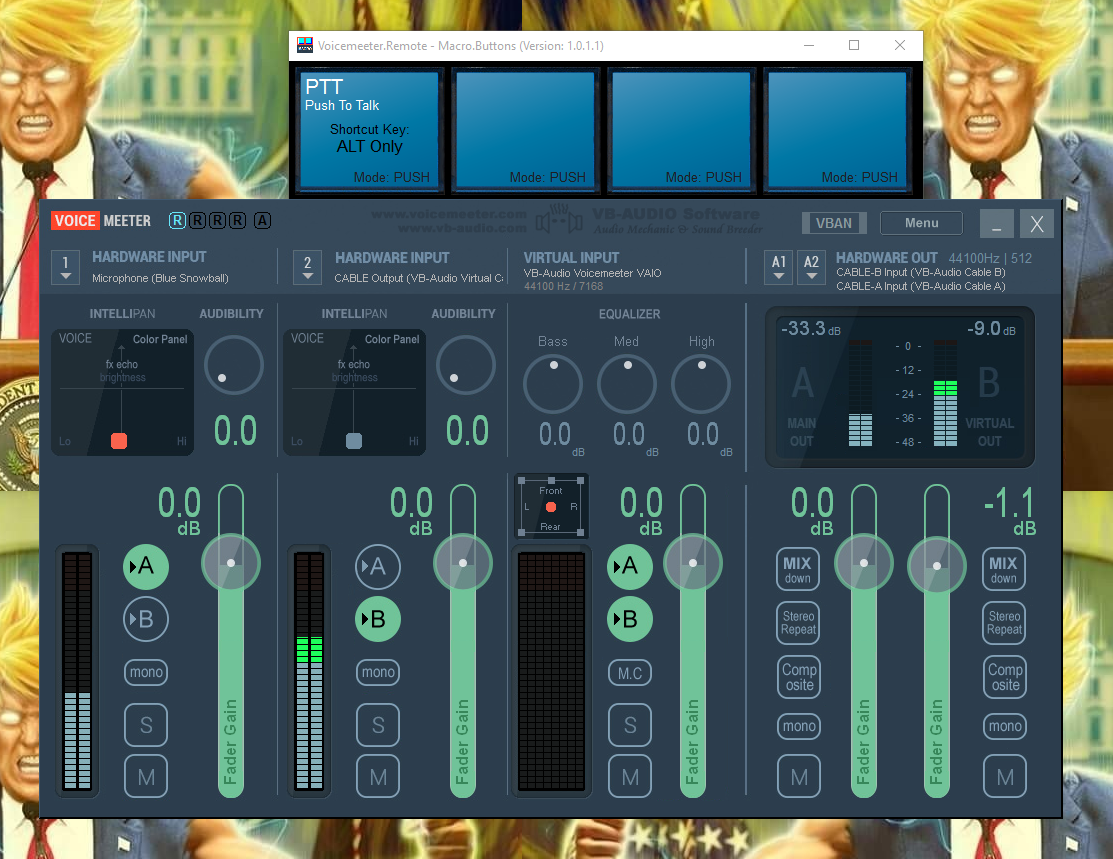Expand hardware input 2 device selector
The height and width of the screenshot is (859, 1113).
coord(307,268)
